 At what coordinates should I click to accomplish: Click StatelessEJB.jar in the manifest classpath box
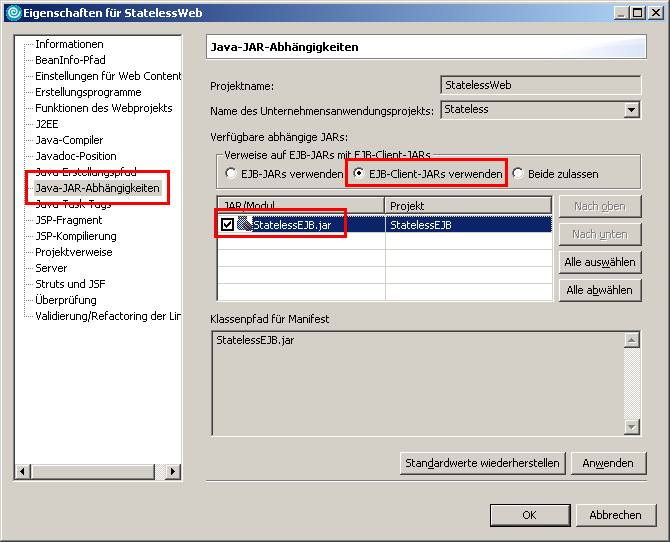pyautogui.click(x=255, y=340)
